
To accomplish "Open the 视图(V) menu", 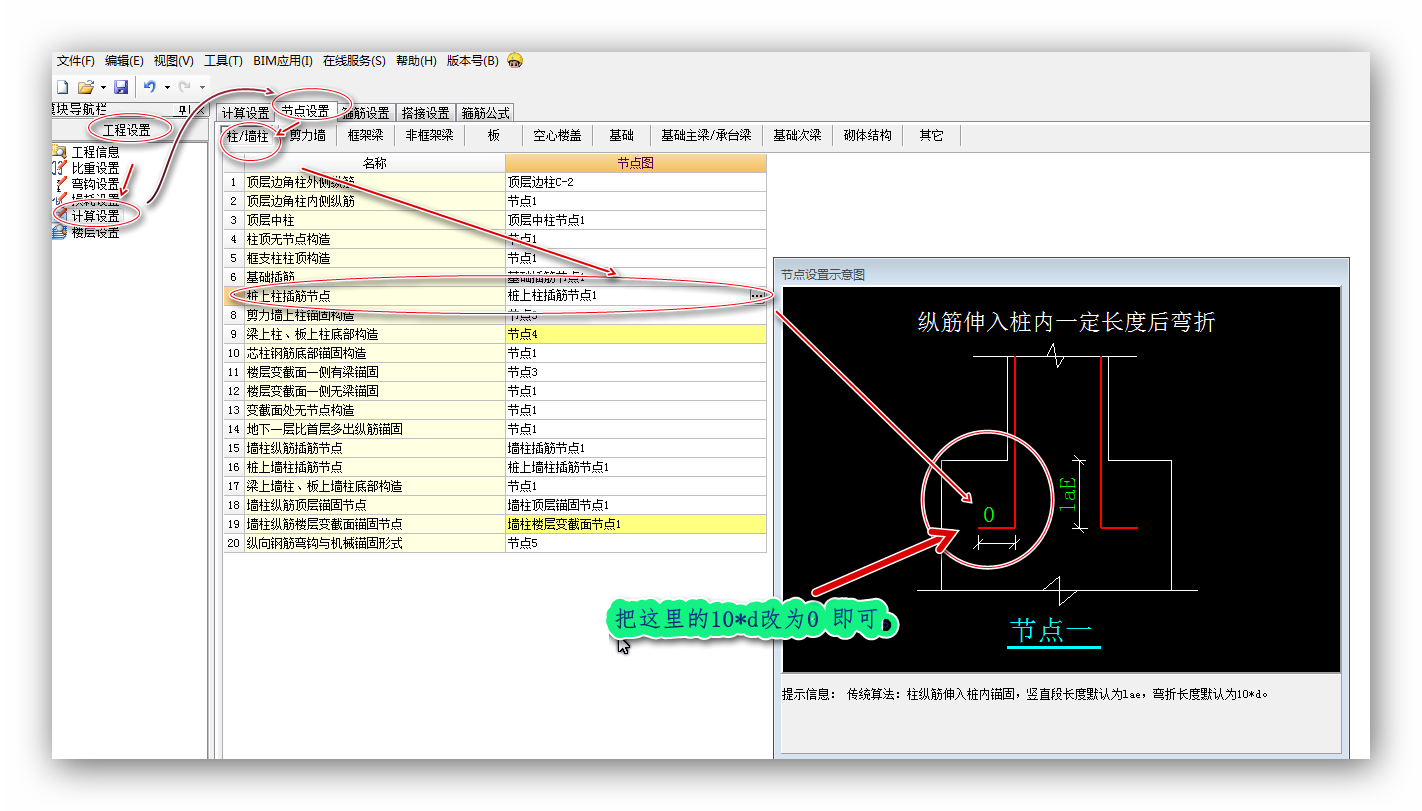I will pos(174,61).
